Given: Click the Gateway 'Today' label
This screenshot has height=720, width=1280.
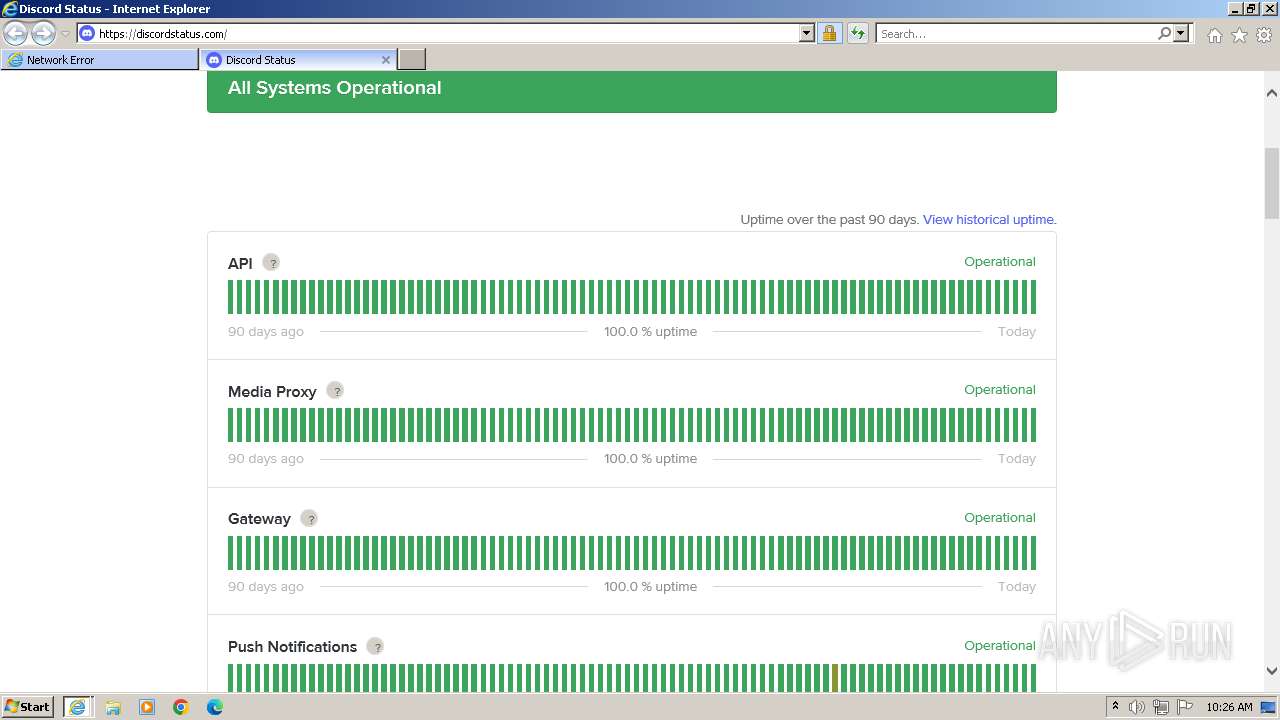Looking at the screenshot, I should (x=1017, y=587).
